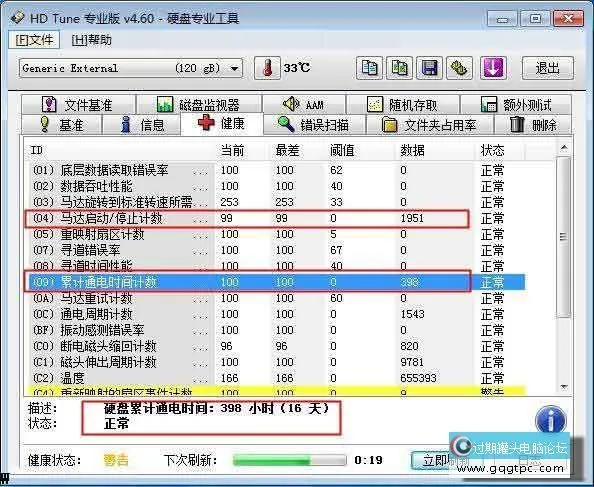Image resolution: width=594 pixels, height=487 pixels.
Task: Switch to the 随机存取 tab
Action: point(403,104)
